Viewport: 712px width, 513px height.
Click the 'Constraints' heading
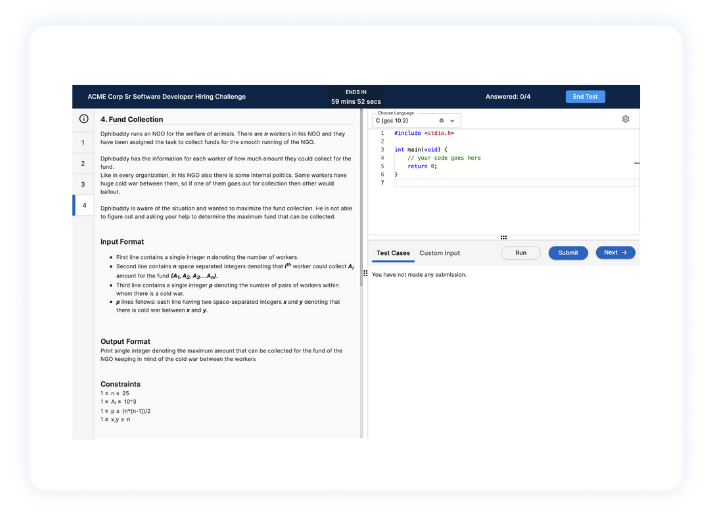(120, 384)
